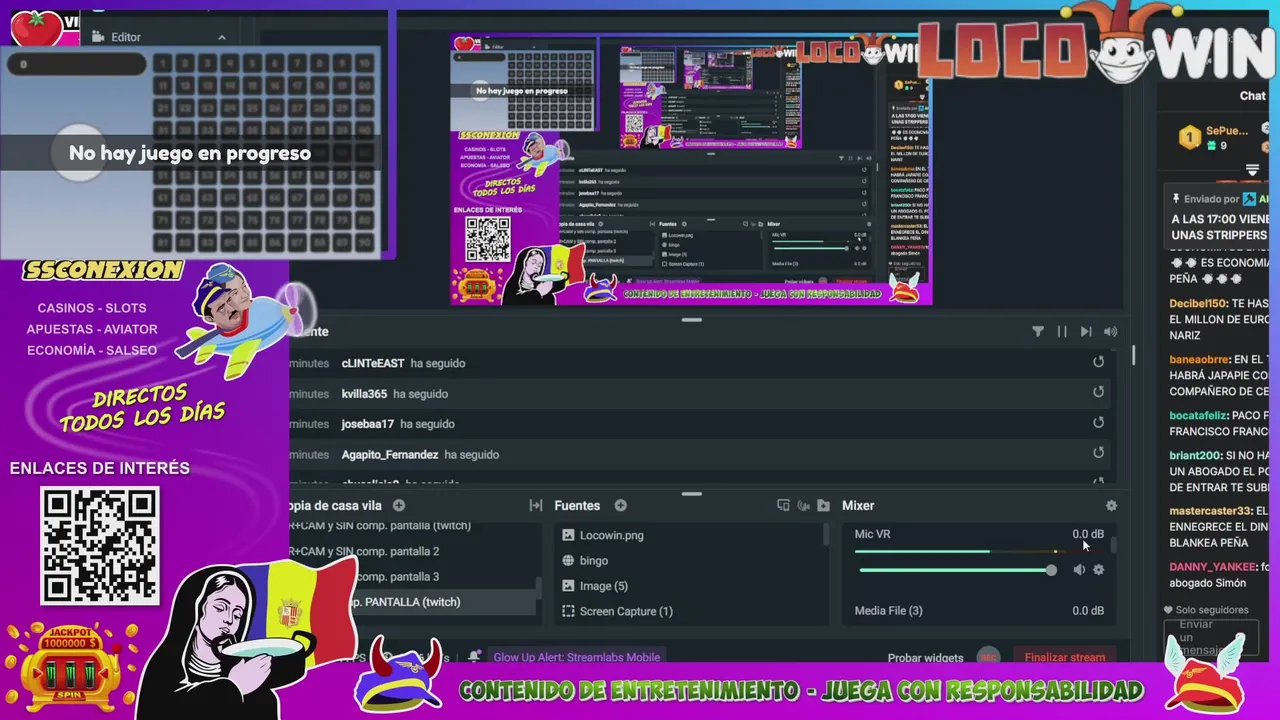The image size is (1280, 720).
Task: Open Mixer advanced settings gear
Action: (1111, 506)
